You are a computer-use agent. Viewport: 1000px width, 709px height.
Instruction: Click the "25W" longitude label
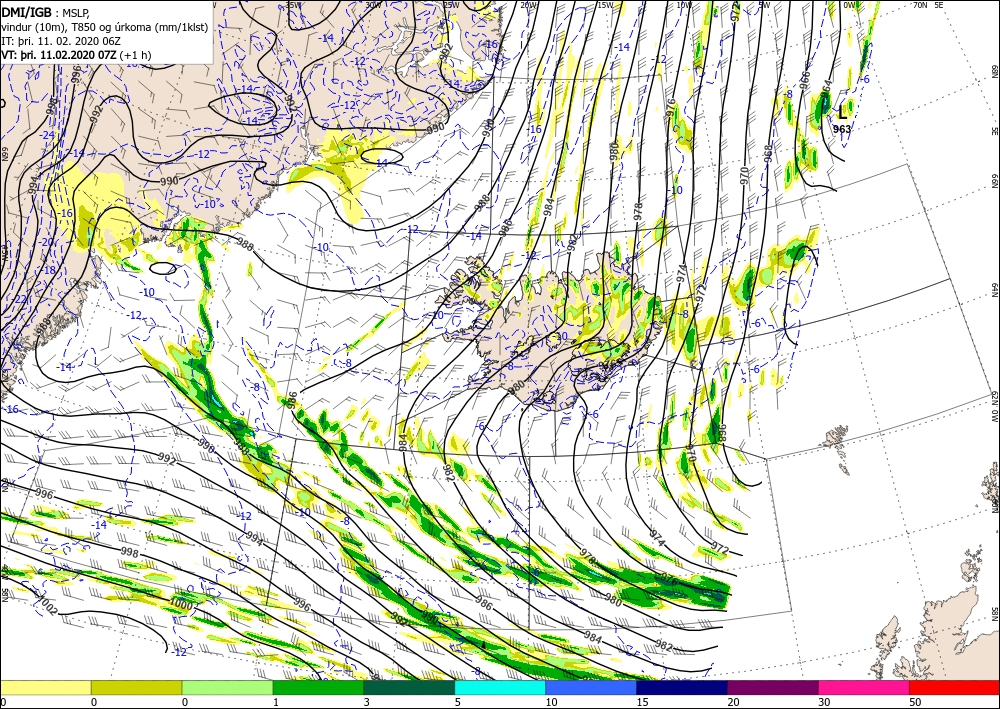[x=451, y=5]
